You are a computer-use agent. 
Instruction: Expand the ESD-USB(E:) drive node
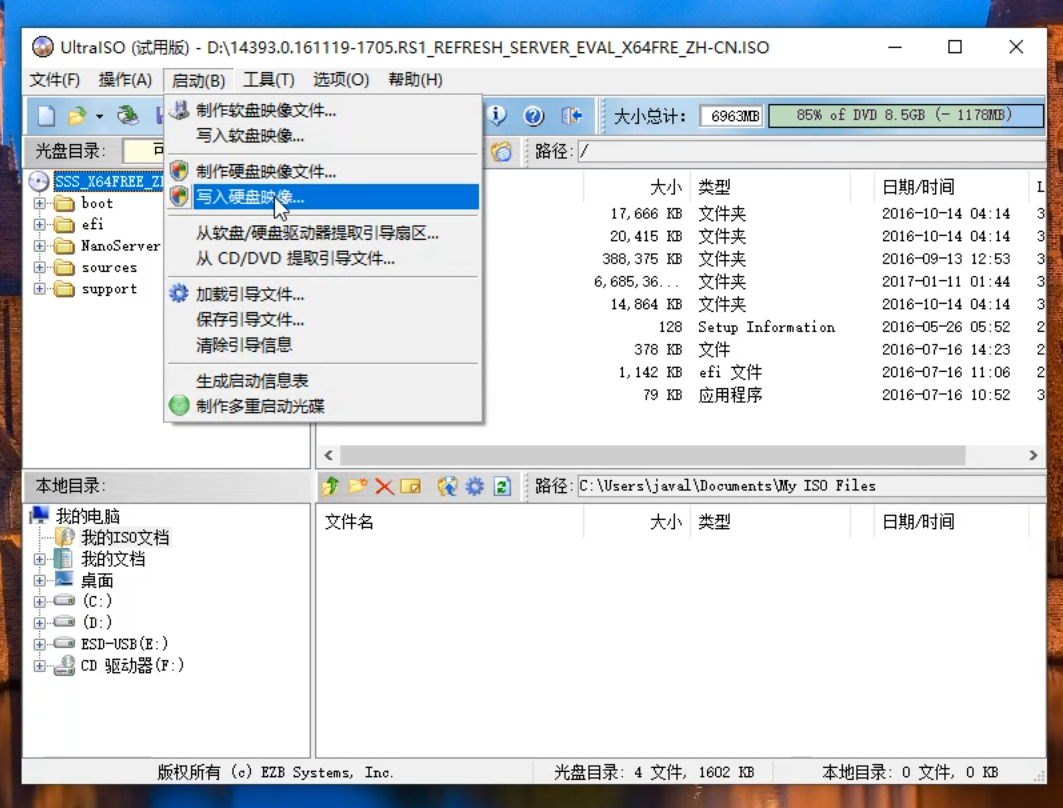point(39,644)
